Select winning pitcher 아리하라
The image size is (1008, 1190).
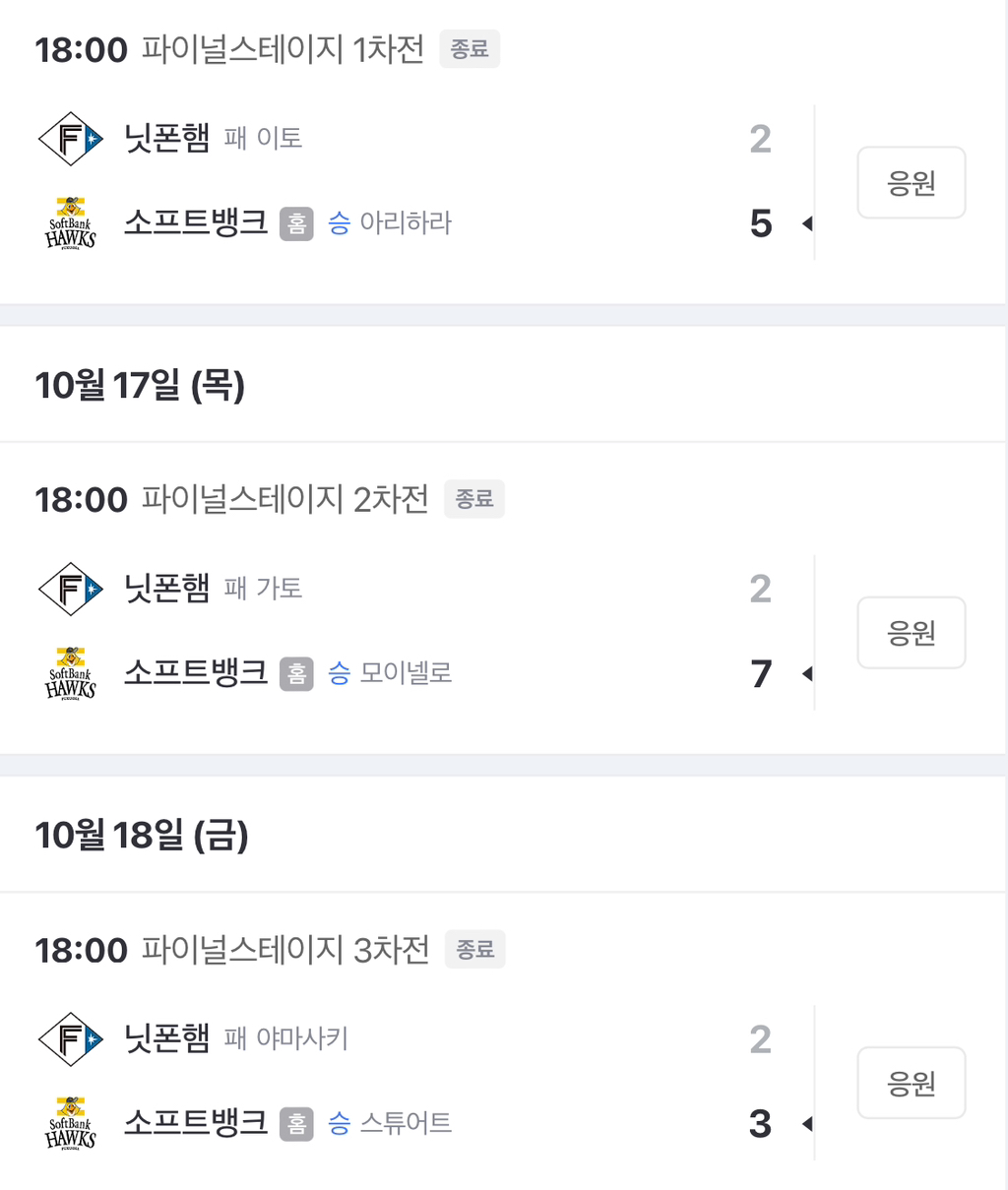[x=405, y=223]
